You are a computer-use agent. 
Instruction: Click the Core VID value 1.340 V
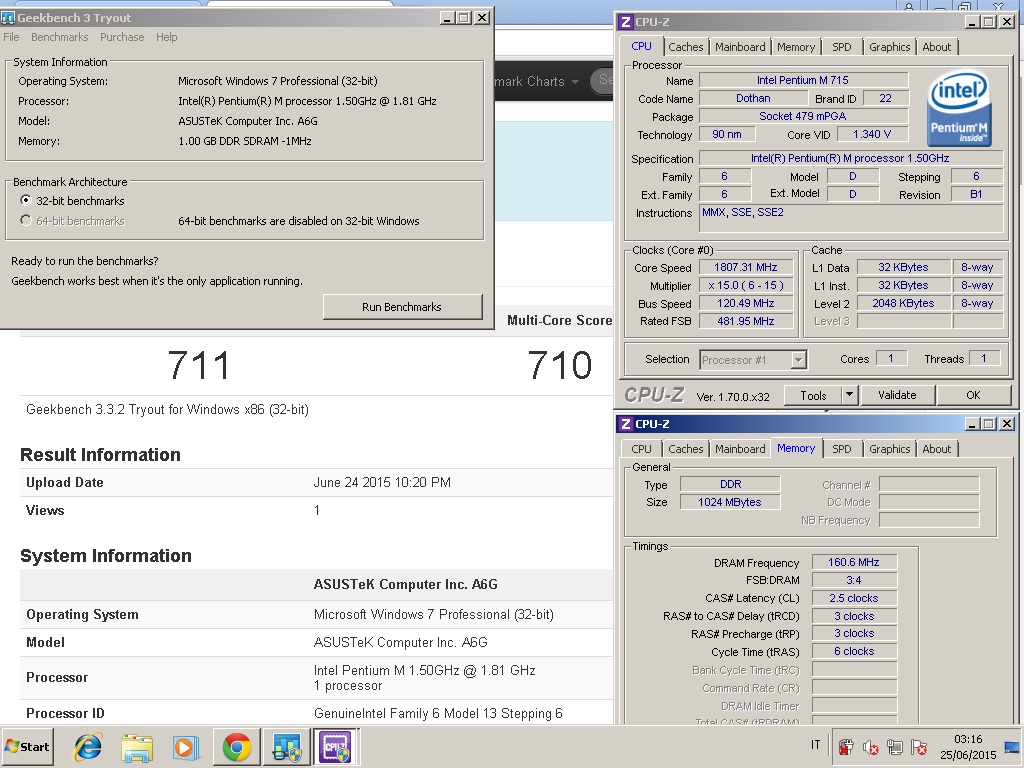pyautogui.click(x=872, y=134)
